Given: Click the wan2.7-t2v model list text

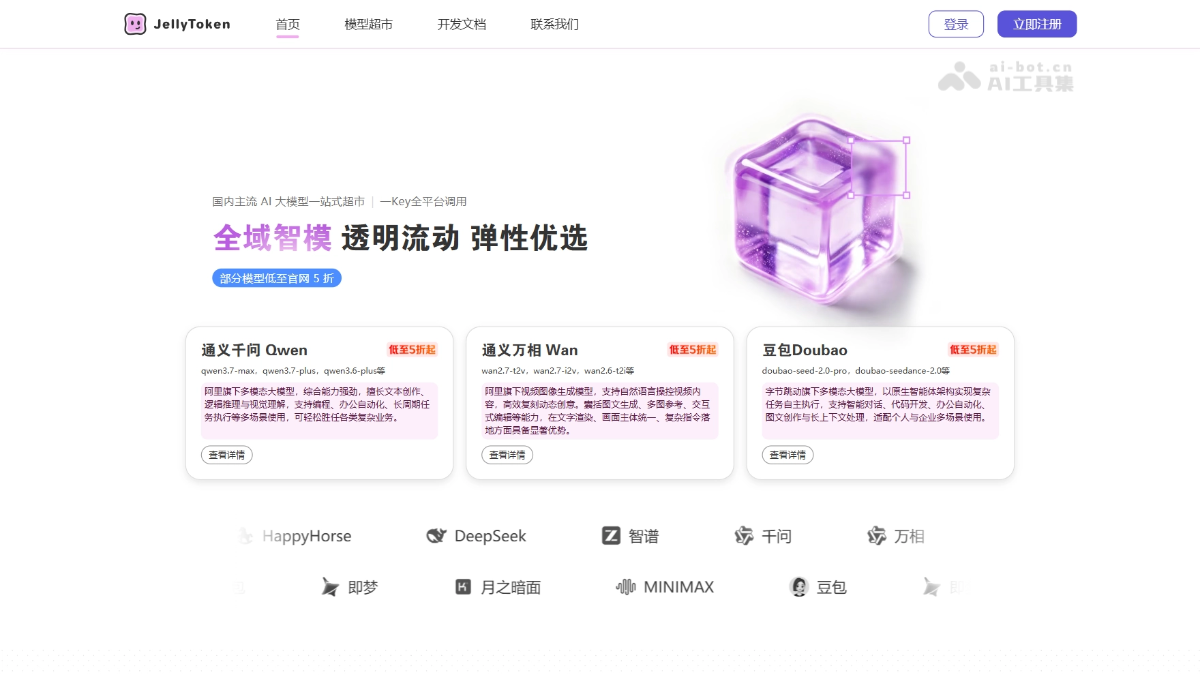Looking at the screenshot, I should [x=557, y=371].
